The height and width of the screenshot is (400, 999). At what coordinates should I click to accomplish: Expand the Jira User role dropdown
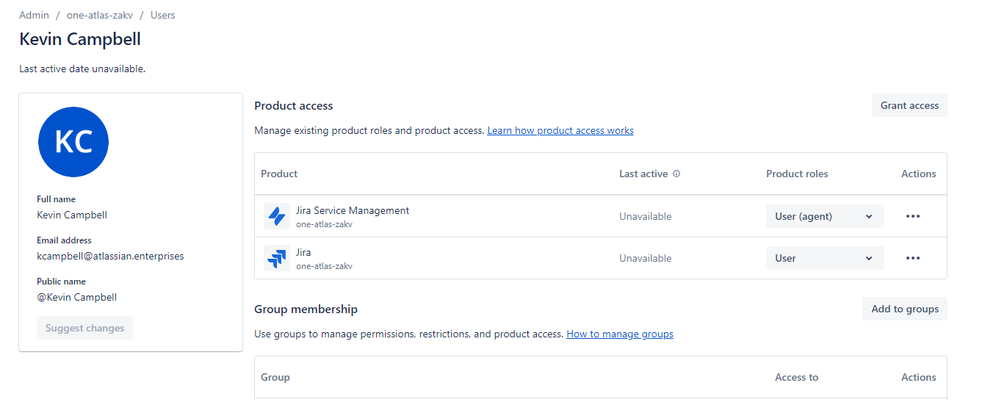(x=824, y=258)
